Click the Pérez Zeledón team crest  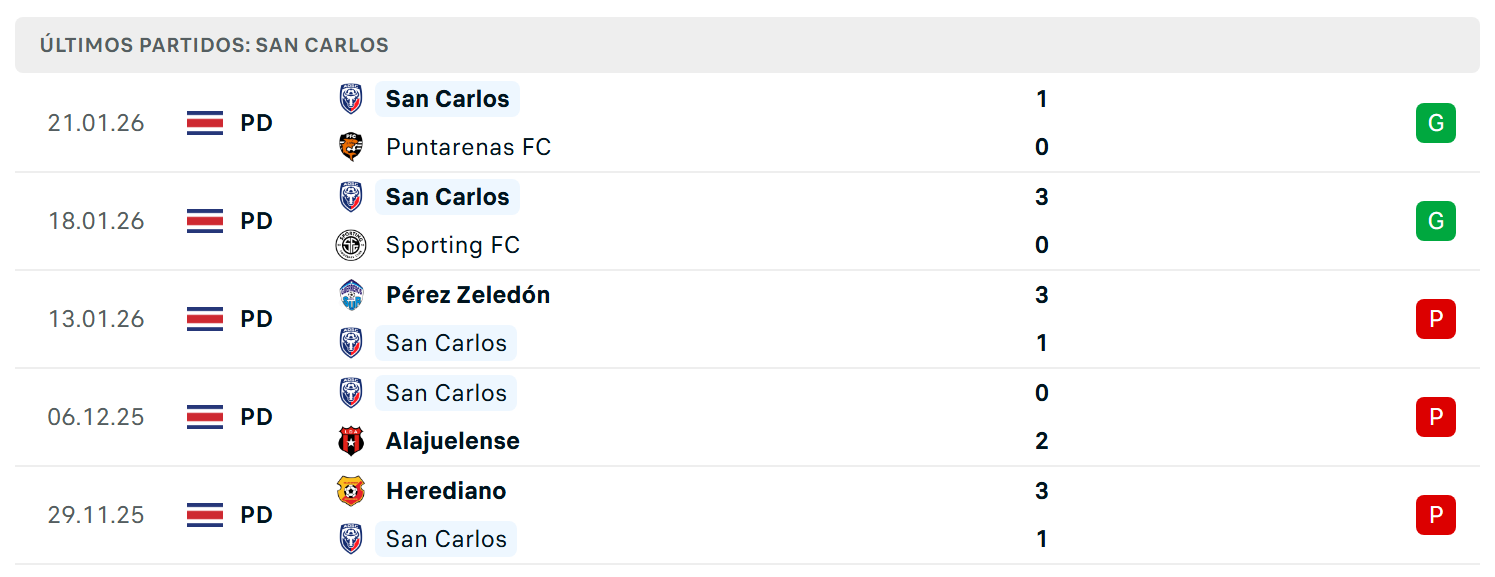351,295
